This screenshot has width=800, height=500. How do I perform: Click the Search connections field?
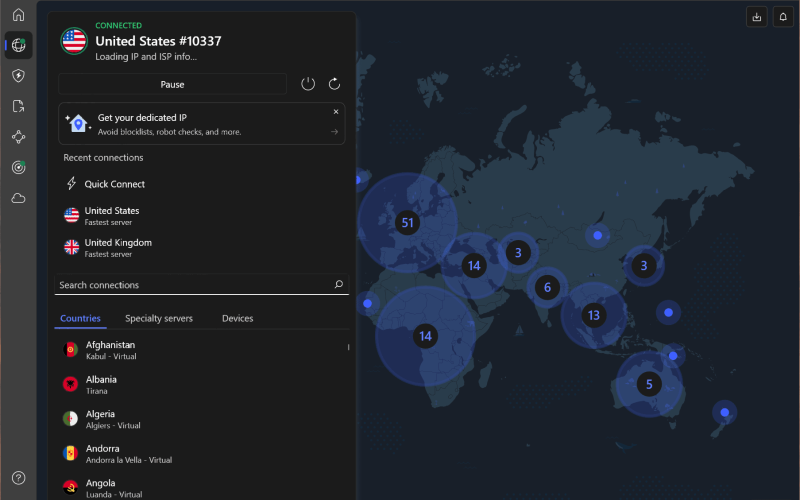195,285
